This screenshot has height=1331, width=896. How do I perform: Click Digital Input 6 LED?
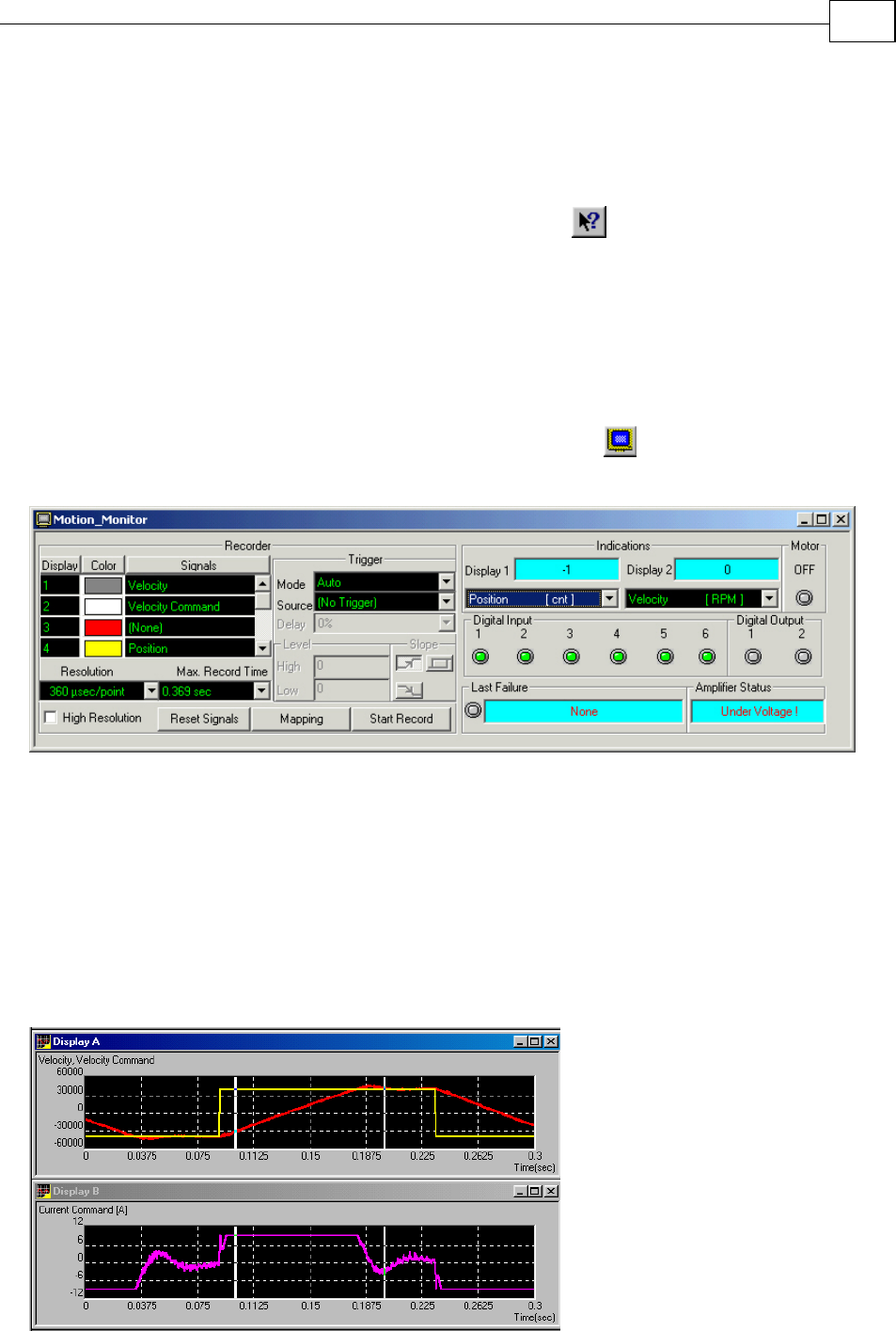(x=707, y=657)
